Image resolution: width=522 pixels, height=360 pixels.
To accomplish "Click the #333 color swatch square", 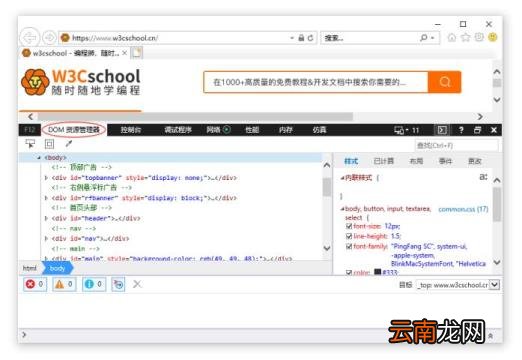I will (x=377, y=272).
